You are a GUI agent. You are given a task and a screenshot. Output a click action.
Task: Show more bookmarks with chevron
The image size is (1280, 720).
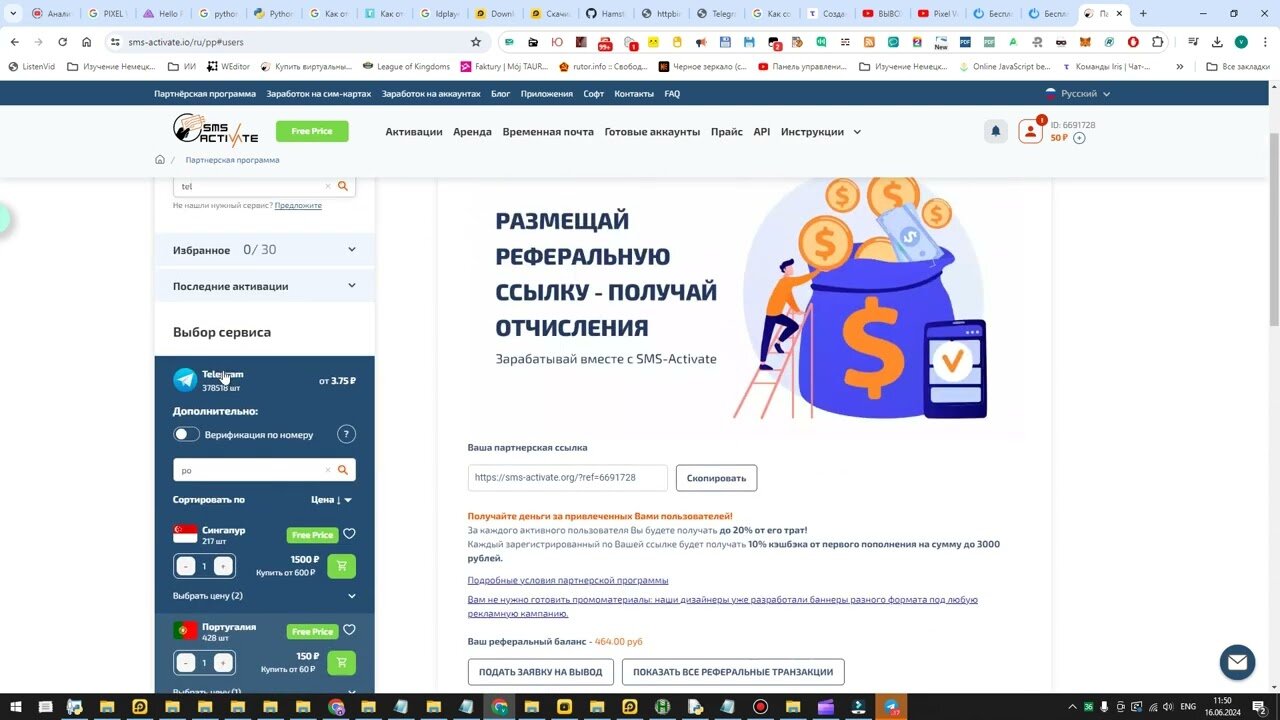(x=1180, y=67)
